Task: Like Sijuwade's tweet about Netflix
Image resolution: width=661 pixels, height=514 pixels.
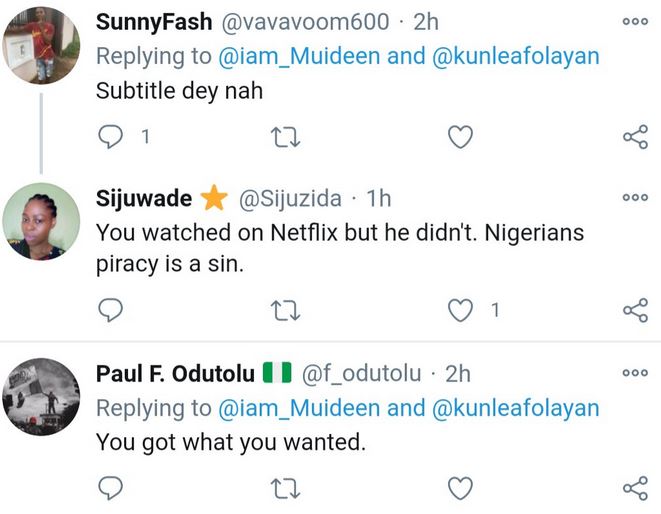Action: [x=460, y=311]
